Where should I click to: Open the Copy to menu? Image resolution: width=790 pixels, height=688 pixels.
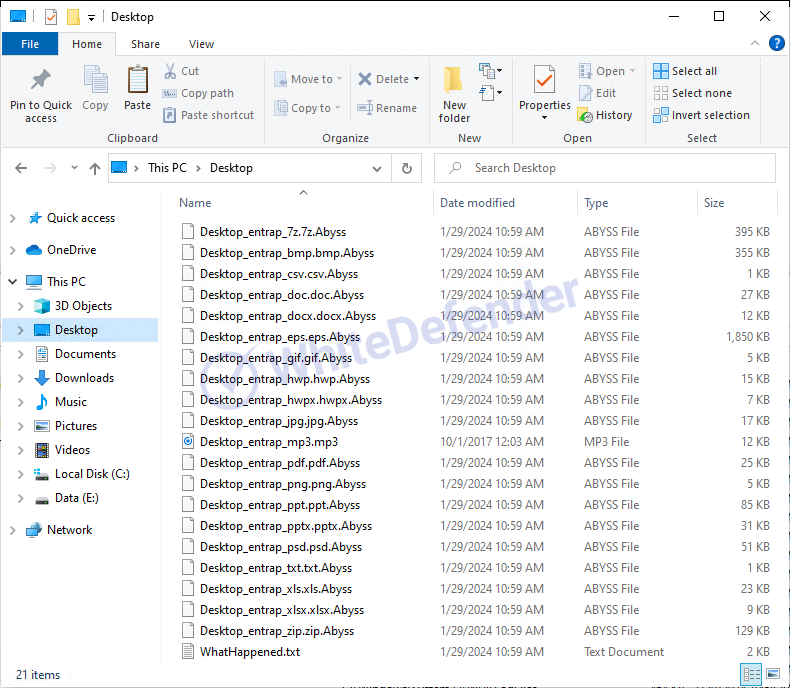pos(307,108)
